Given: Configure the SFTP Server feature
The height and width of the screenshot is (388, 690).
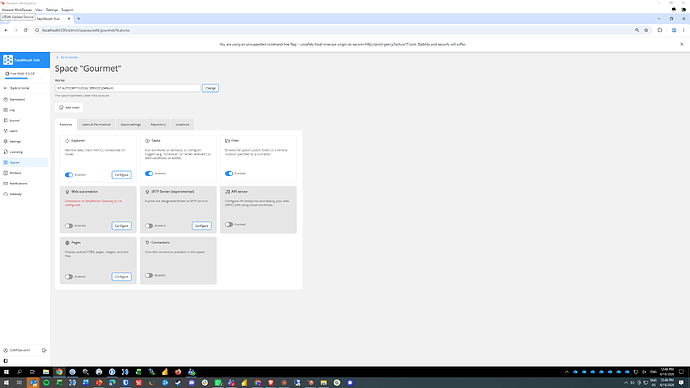Looking at the screenshot, I should 202,226.
